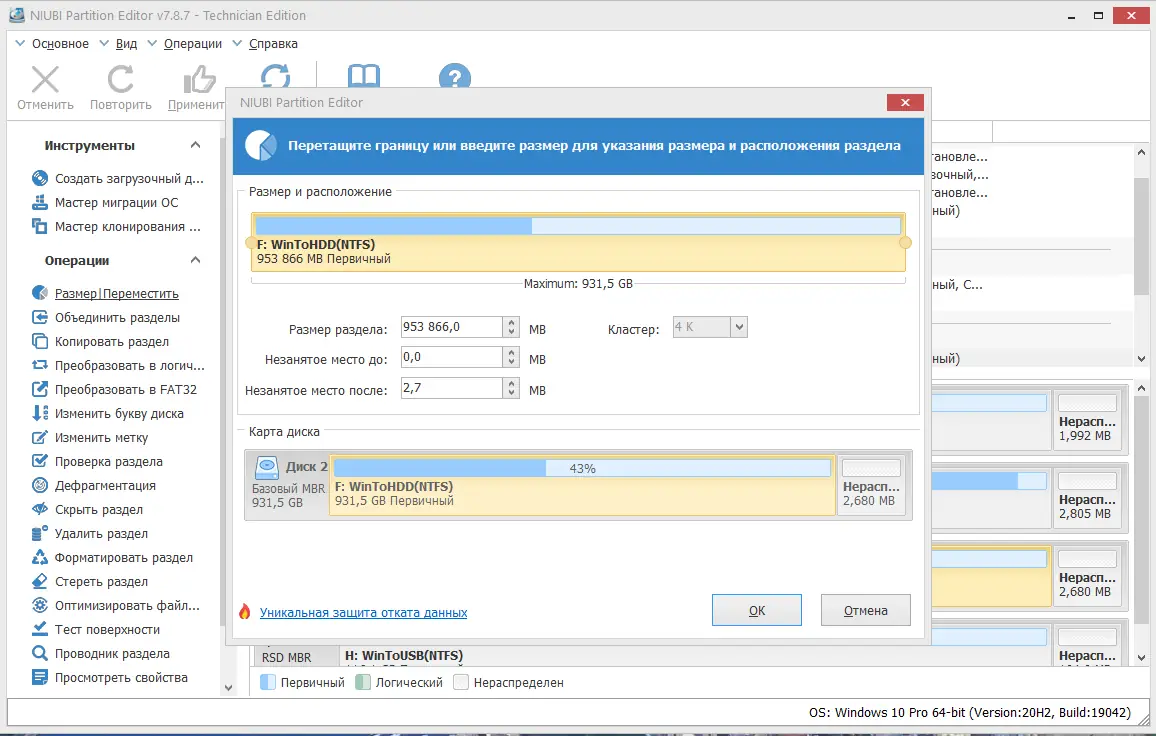The height and width of the screenshot is (736, 1156).
Task: Click the Стереть раздел eraser icon
Action: (x=40, y=581)
